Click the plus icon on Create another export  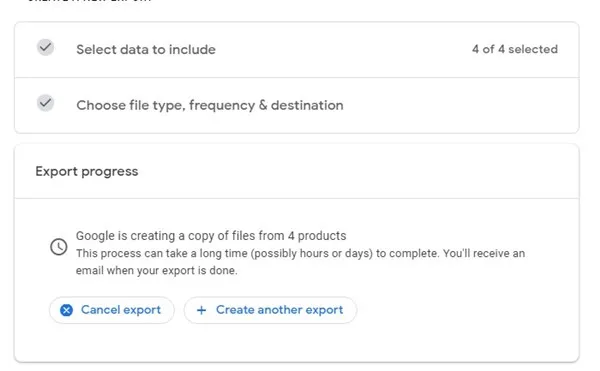201,310
